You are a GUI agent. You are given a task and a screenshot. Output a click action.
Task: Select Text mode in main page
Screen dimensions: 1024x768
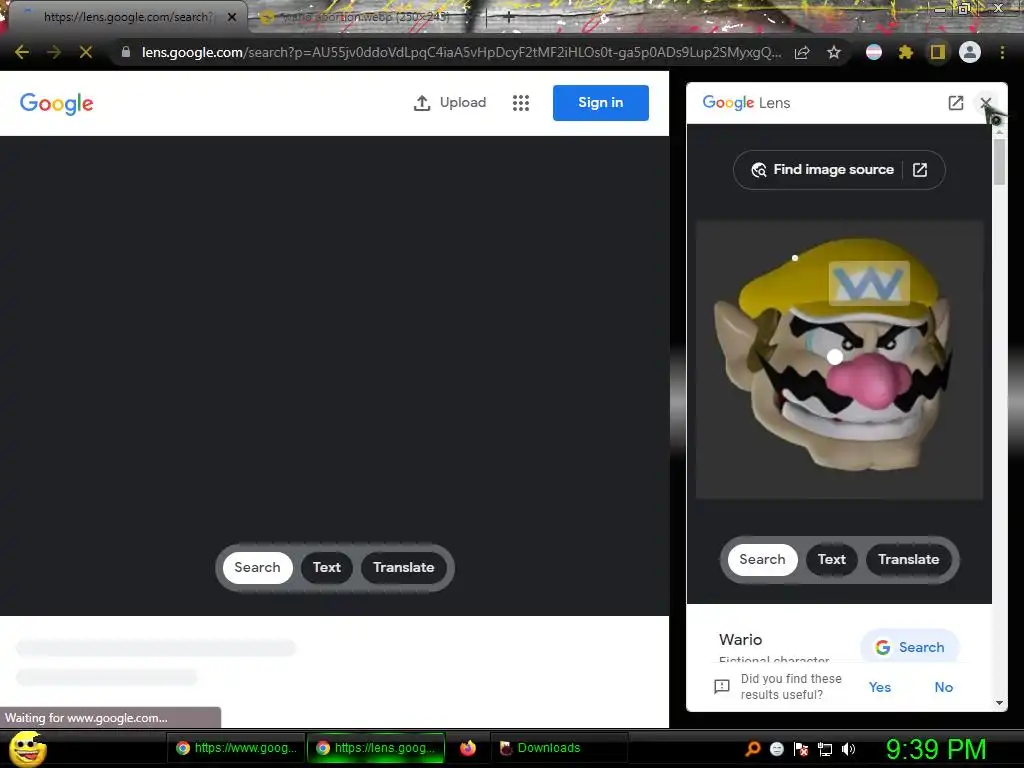(x=327, y=568)
